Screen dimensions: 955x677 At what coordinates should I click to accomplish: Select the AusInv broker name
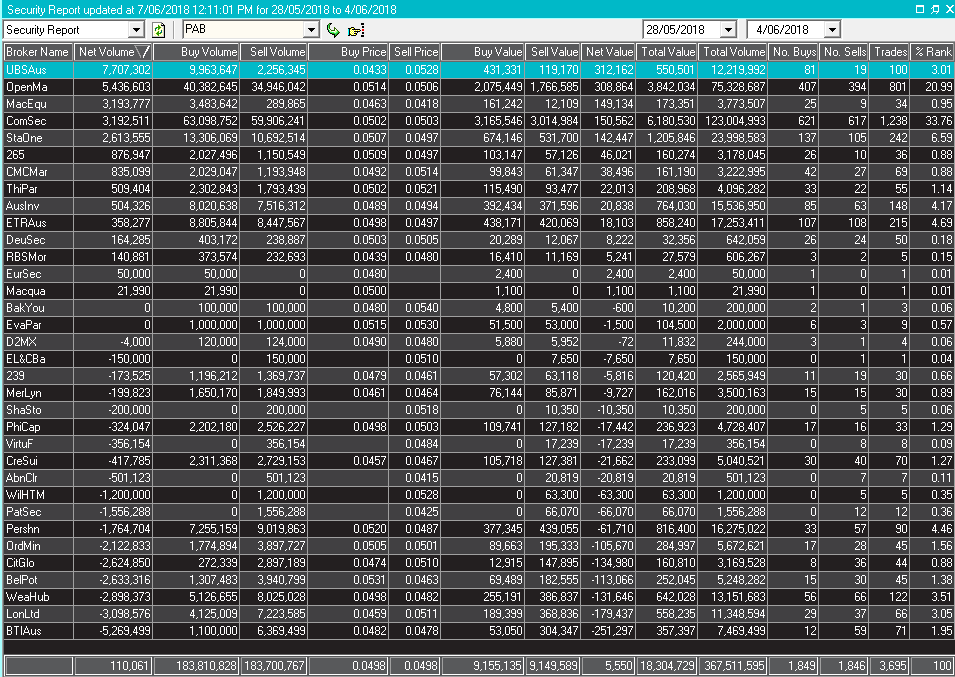pos(23,206)
